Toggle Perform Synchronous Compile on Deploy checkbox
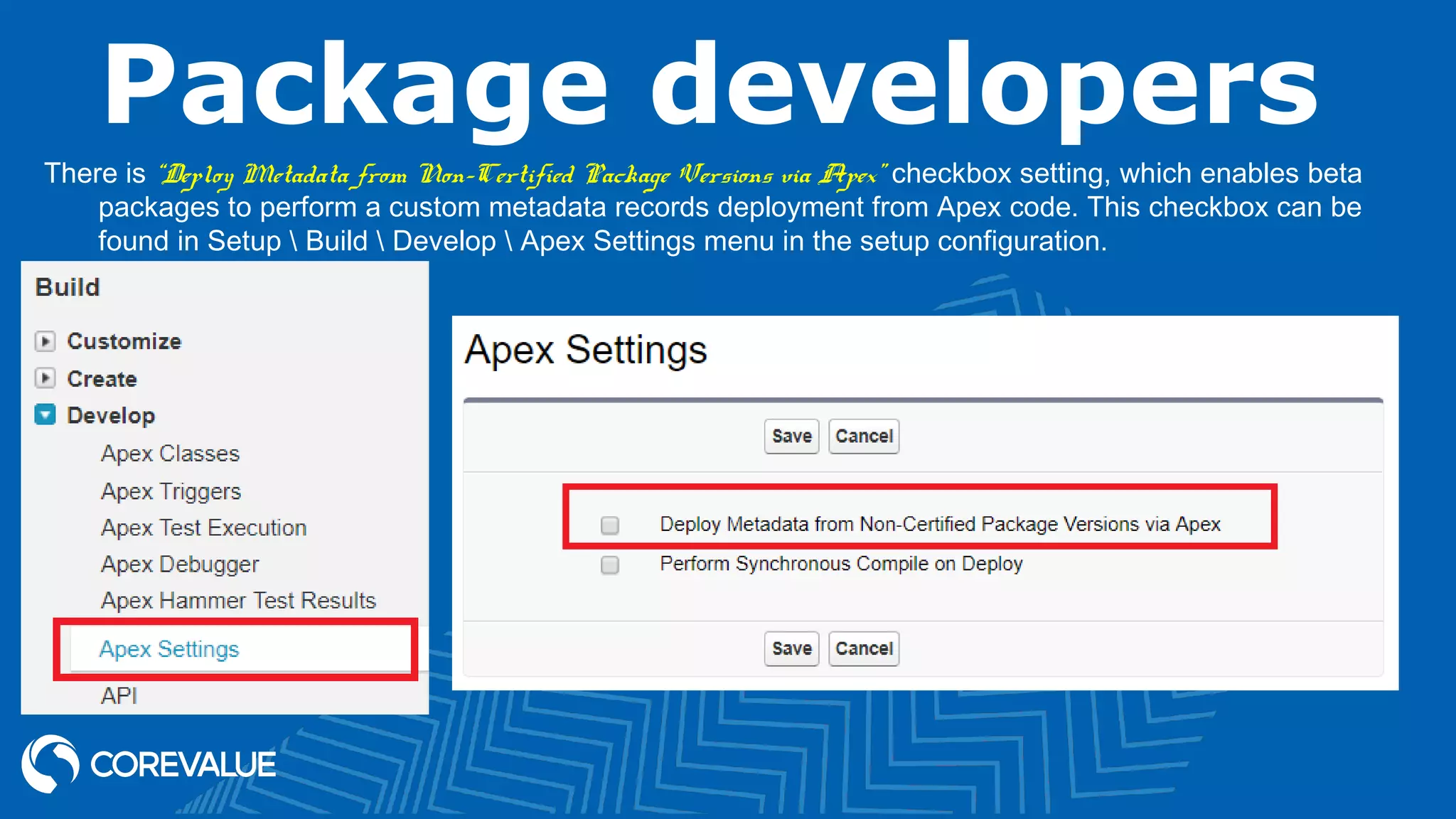Screen dimensions: 1456x819 (610, 565)
